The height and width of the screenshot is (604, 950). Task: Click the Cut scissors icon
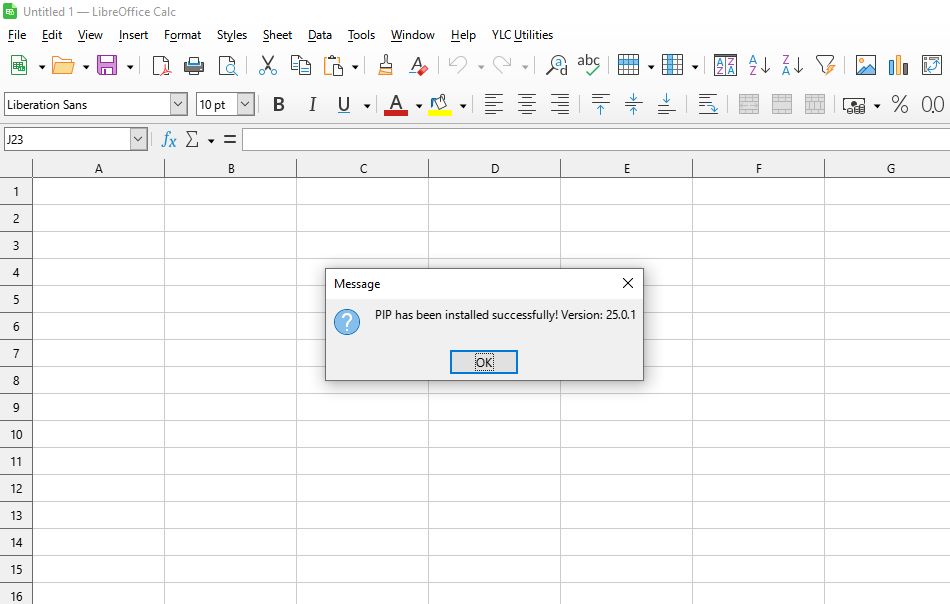click(x=267, y=66)
